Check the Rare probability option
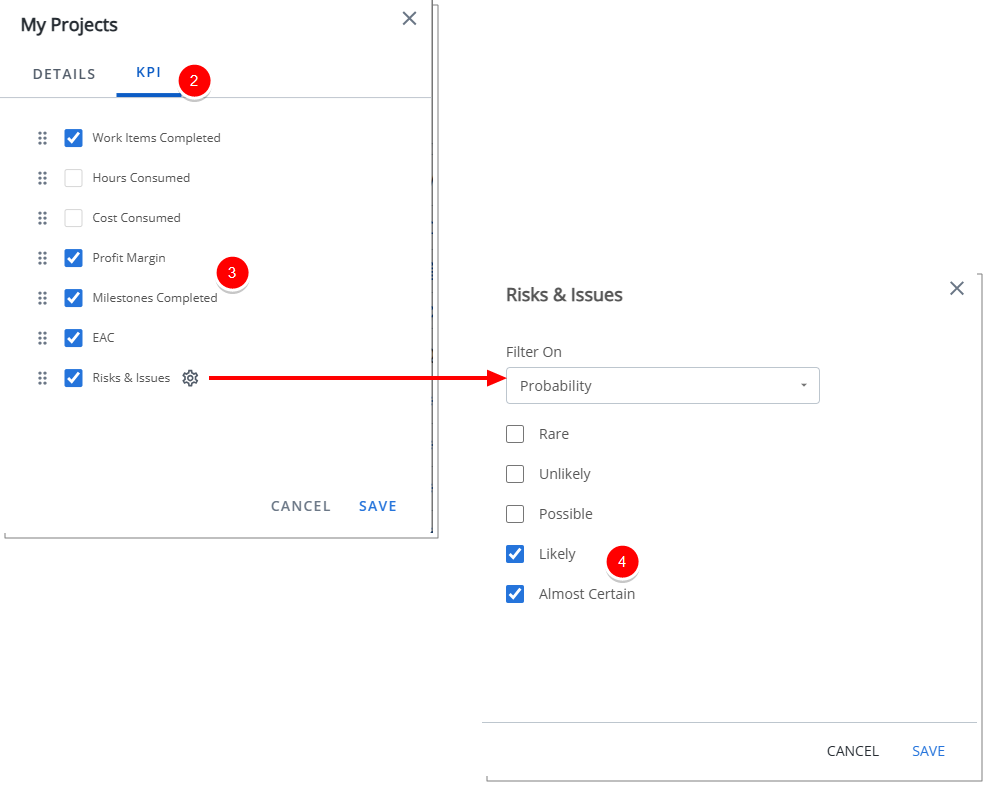 tap(515, 434)
